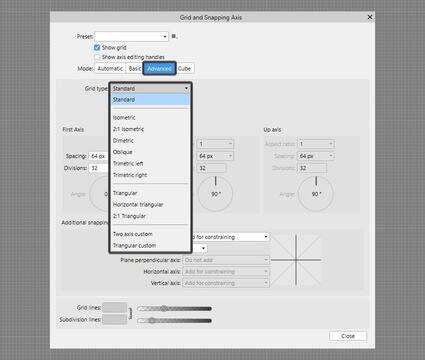Choose 2:1 Triangular grid type
Image resolution: width=425 pixels, height=360 pixels.
(x=150, y=216)
